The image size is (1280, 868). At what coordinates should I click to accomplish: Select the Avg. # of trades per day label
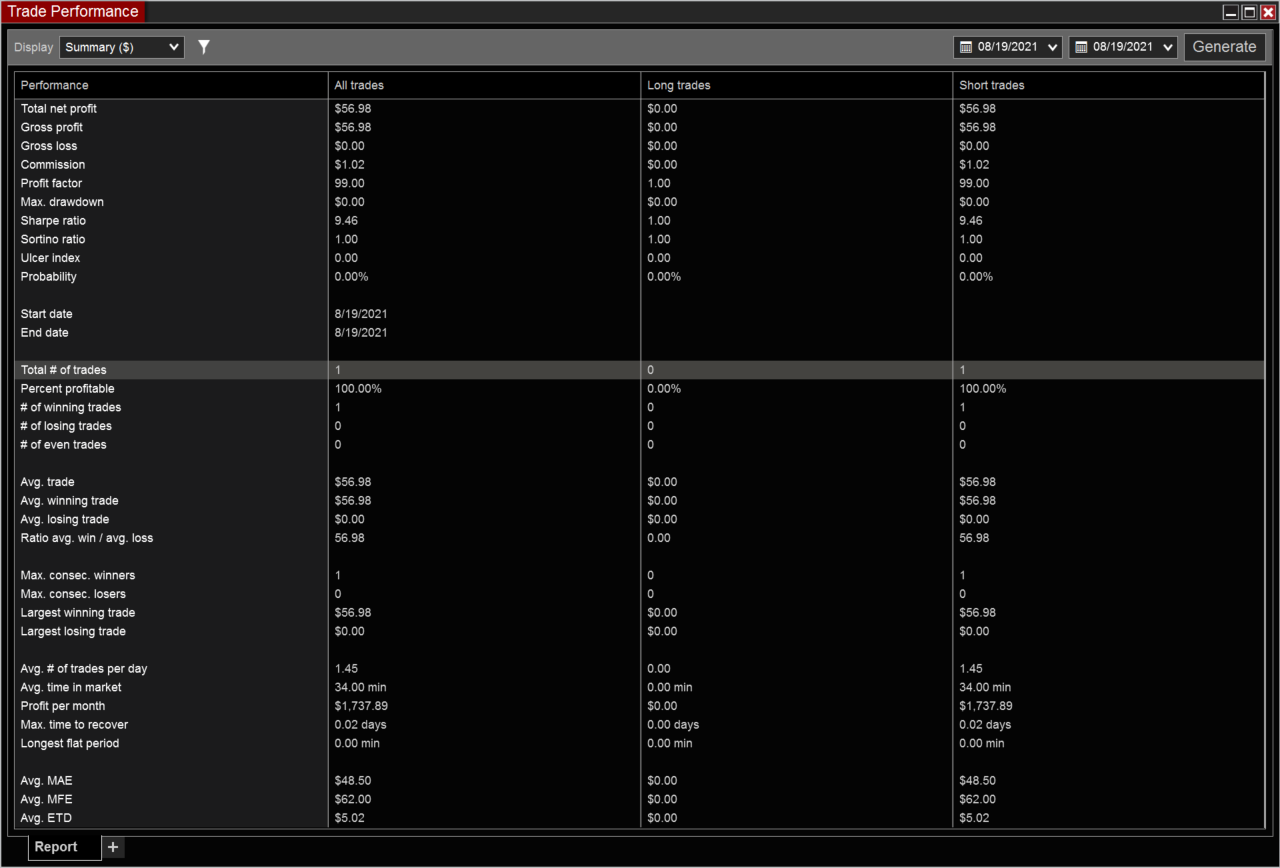[84, 668]
